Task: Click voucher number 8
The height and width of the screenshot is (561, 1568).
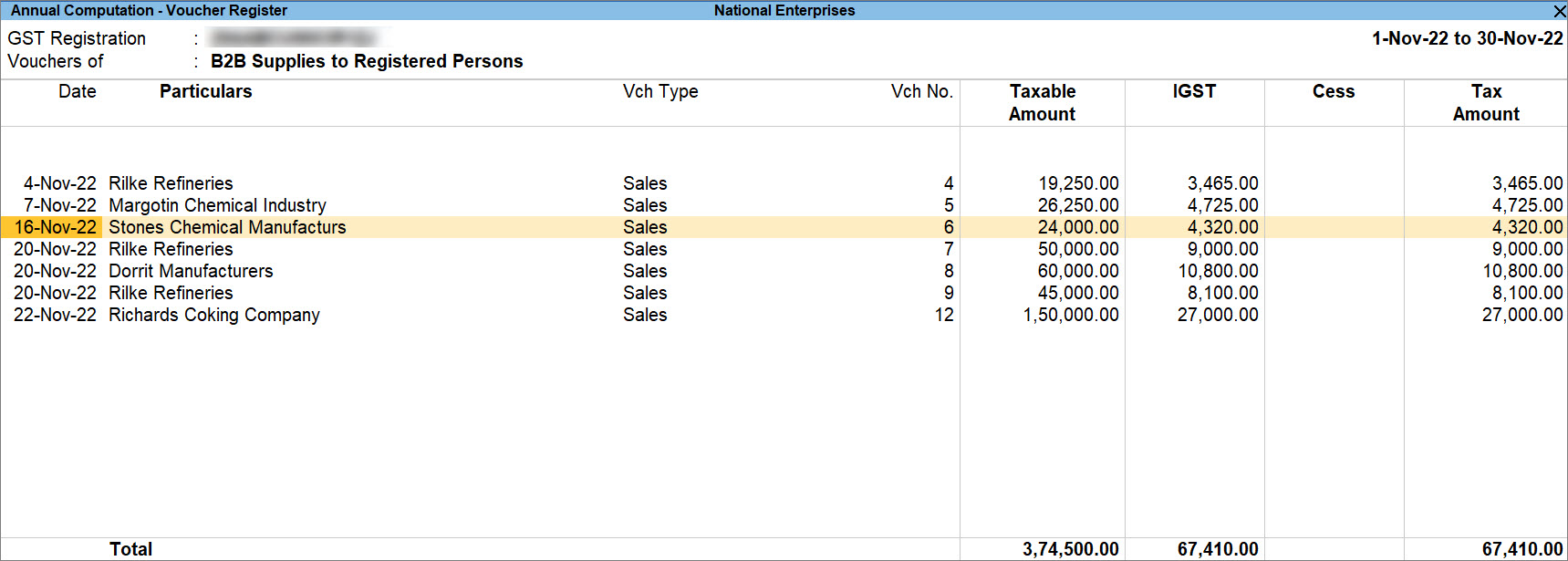Action: 949,271
